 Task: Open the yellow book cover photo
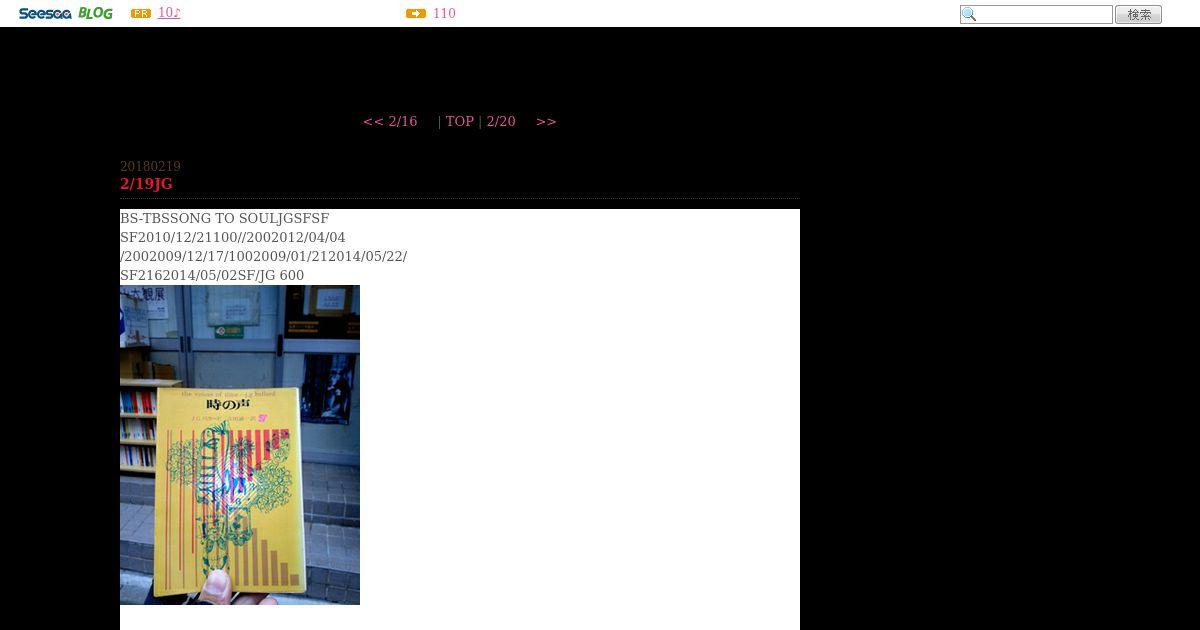[x=240, y=445]
